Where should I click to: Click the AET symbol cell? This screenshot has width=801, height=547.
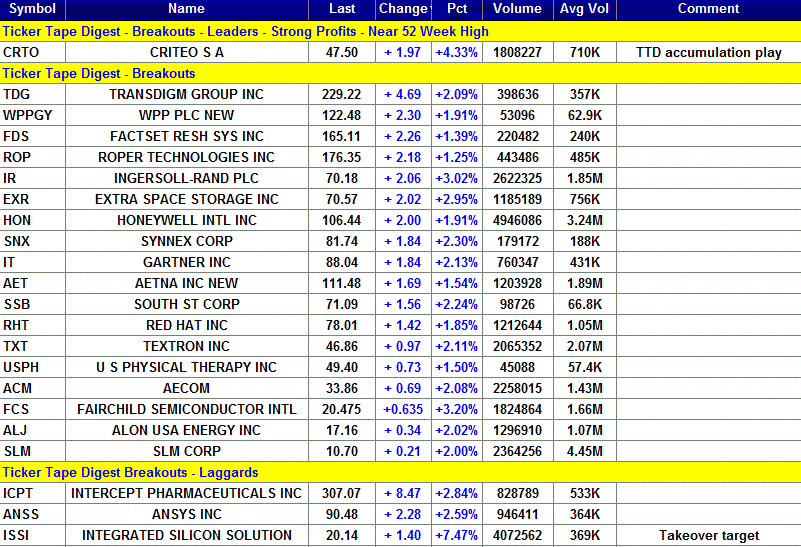pyautogui.click(x=32, y=283)
